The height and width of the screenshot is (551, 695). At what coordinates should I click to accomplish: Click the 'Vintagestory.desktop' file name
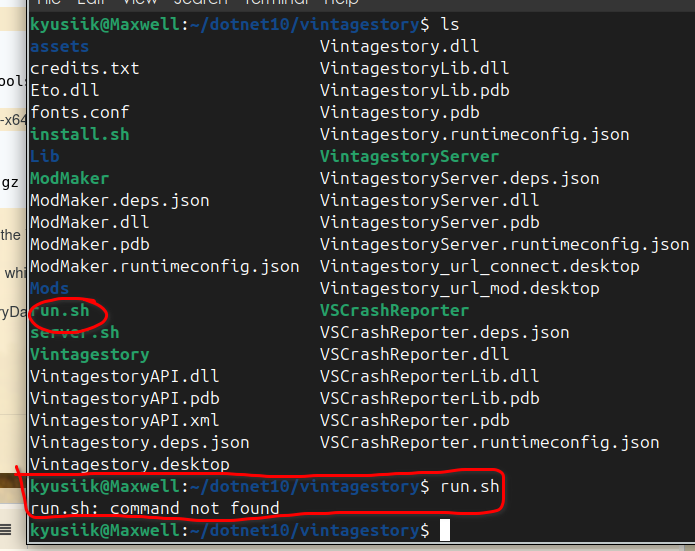(x=130, y=464)
